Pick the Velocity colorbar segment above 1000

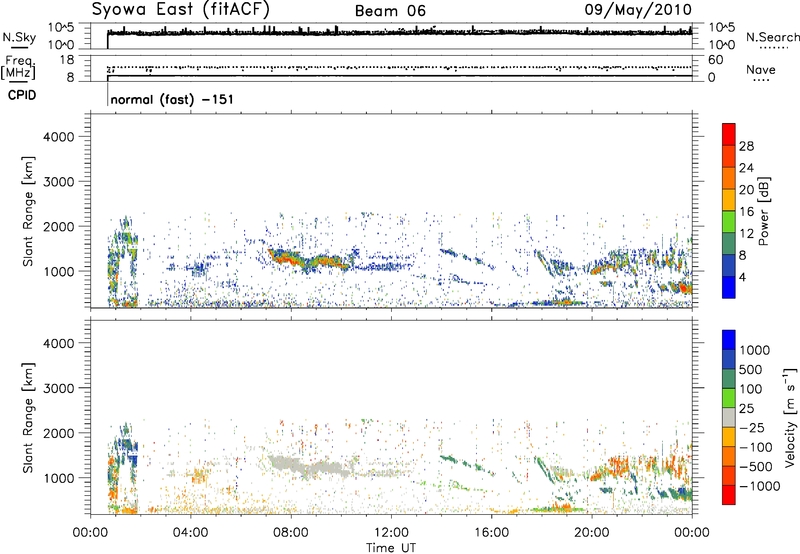click(x=729, y=340)
